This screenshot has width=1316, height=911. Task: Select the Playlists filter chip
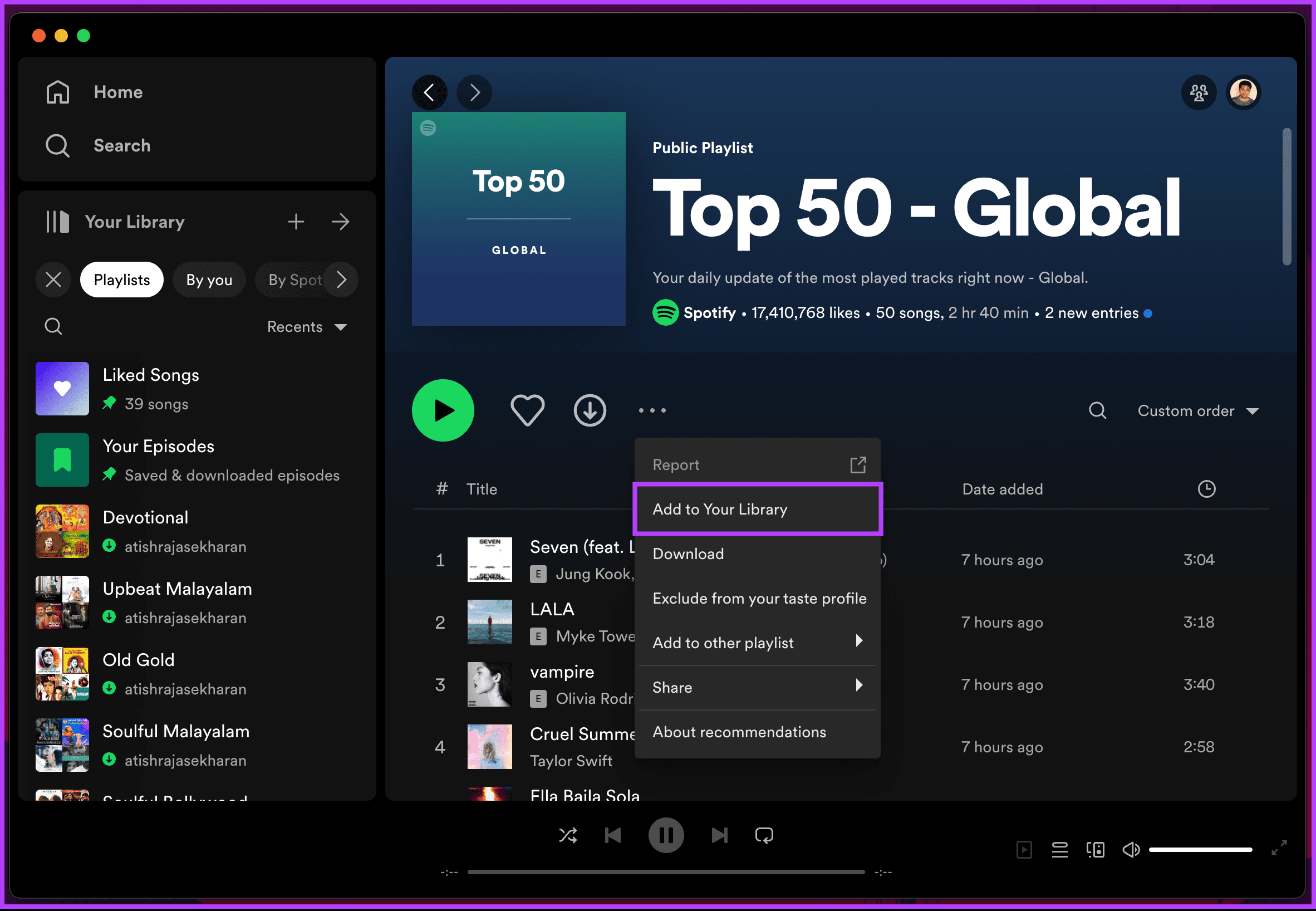122,280
